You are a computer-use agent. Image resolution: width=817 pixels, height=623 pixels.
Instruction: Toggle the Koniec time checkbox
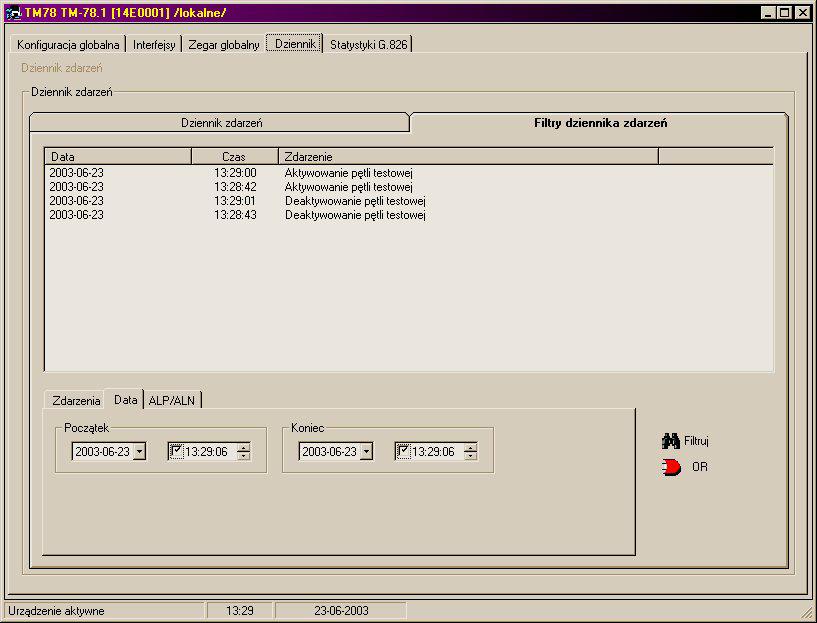[403, 451]
